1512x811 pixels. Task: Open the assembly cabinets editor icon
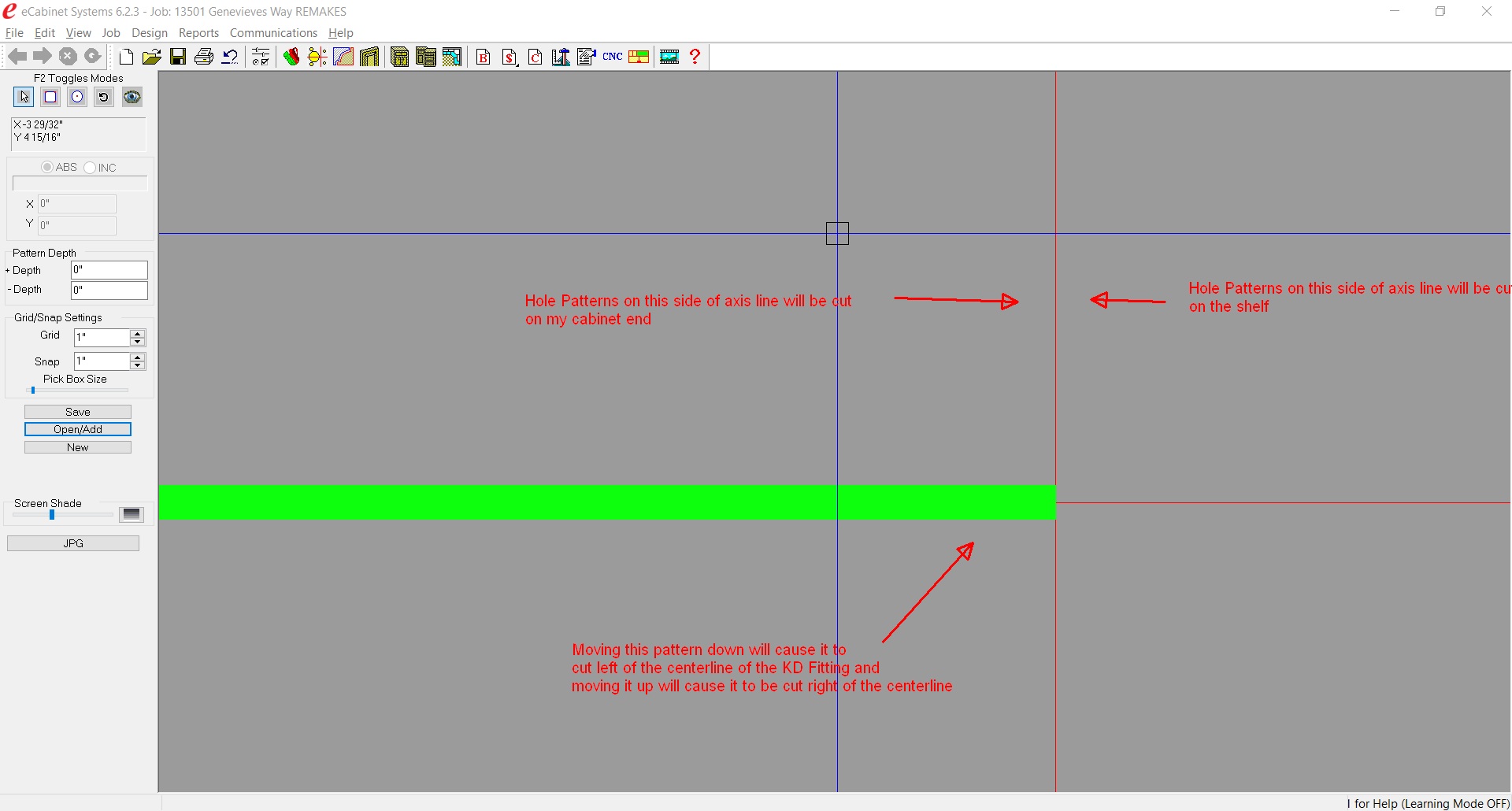point(426,57)
